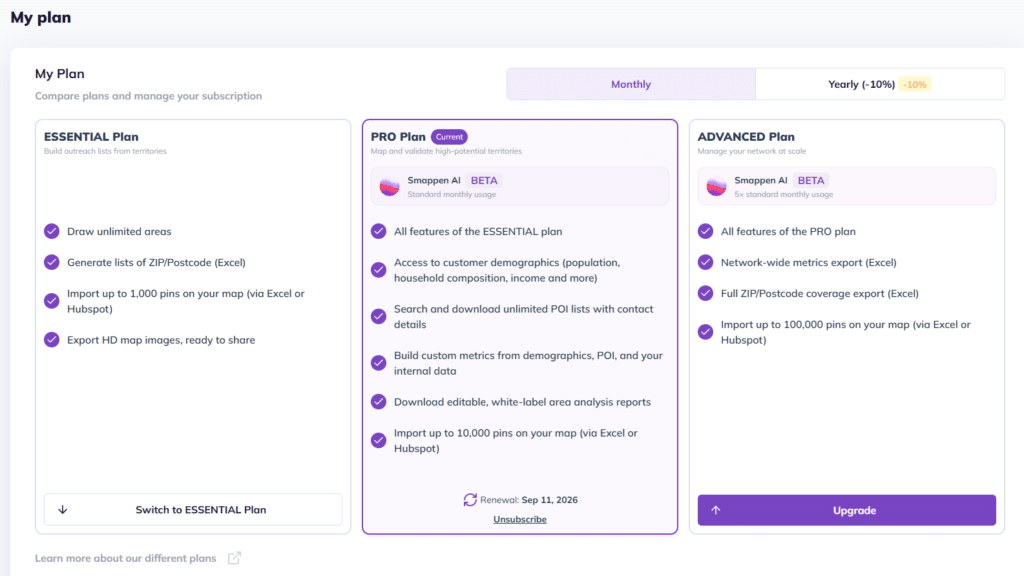The image size is (1024, 576).
Task: Click the Smappen AI logo in PRO Plan
Action: tap(390, 187)
